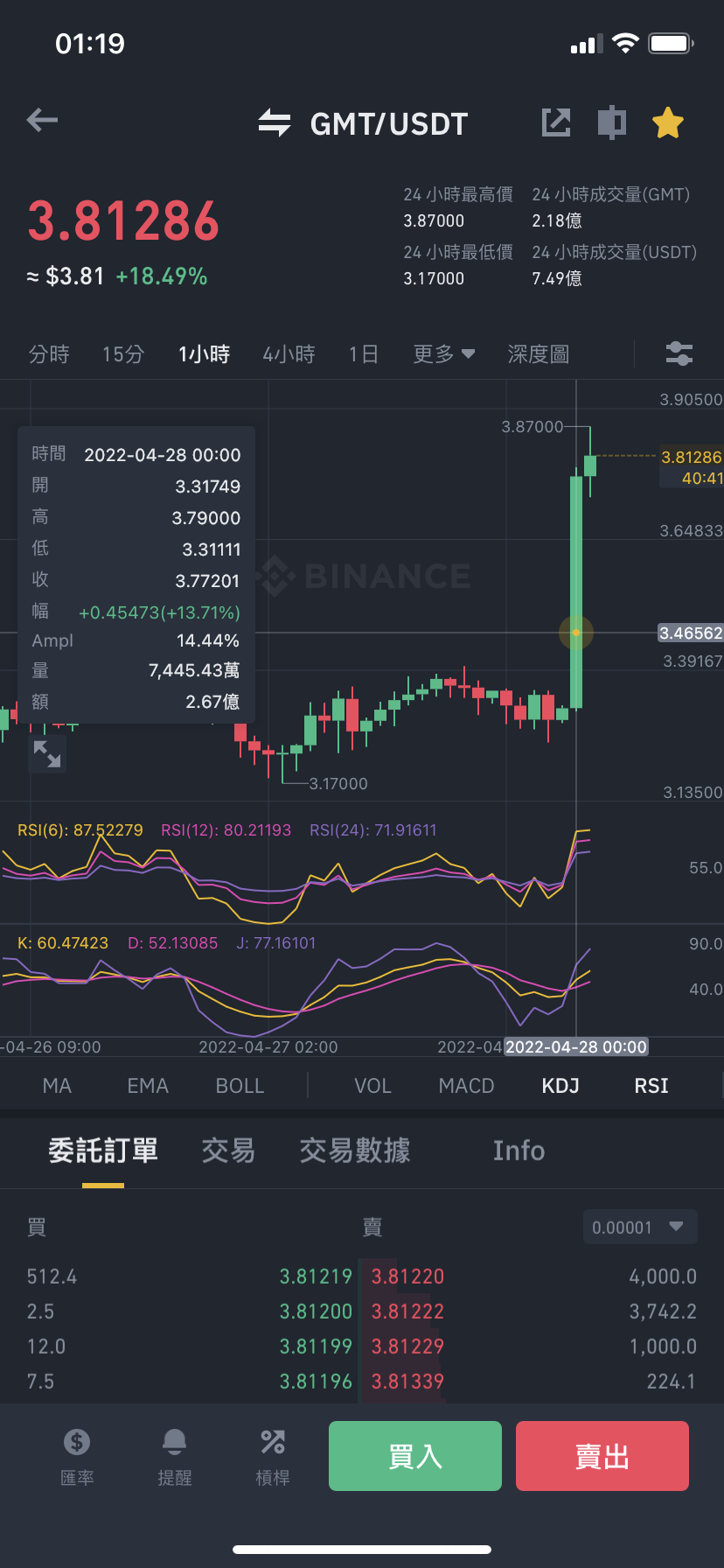724x1568 pixels.
Task: Tap ask price 3.81222
Action: pos(408,1312)
